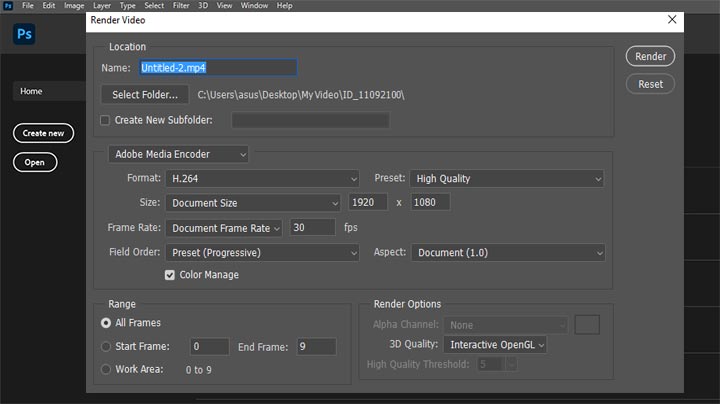720x404 pixels.
Task: Select the All Frames radio button
Action: pos(106,323)
